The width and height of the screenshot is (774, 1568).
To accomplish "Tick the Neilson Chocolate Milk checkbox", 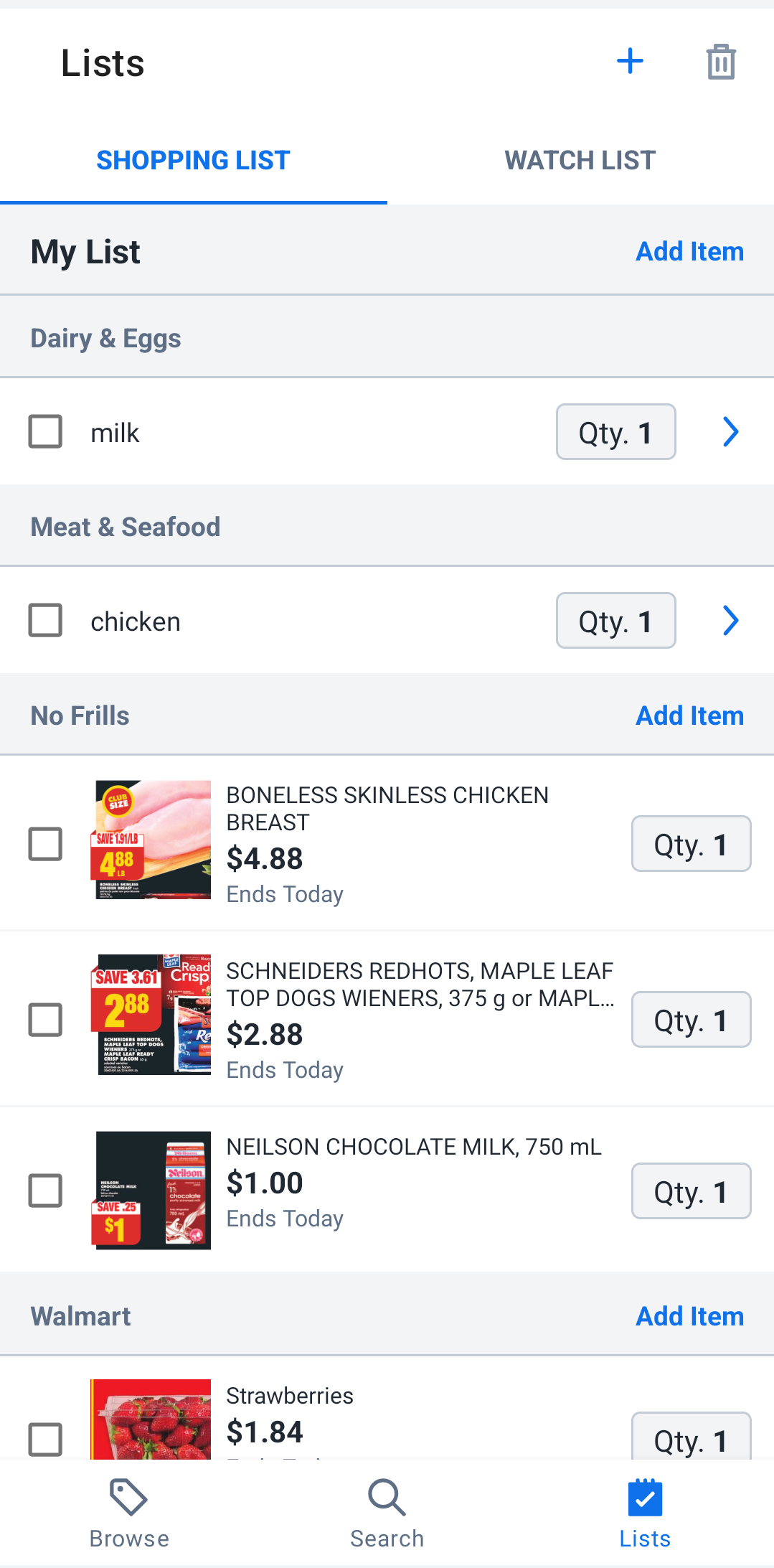I will pos(45,1191).
